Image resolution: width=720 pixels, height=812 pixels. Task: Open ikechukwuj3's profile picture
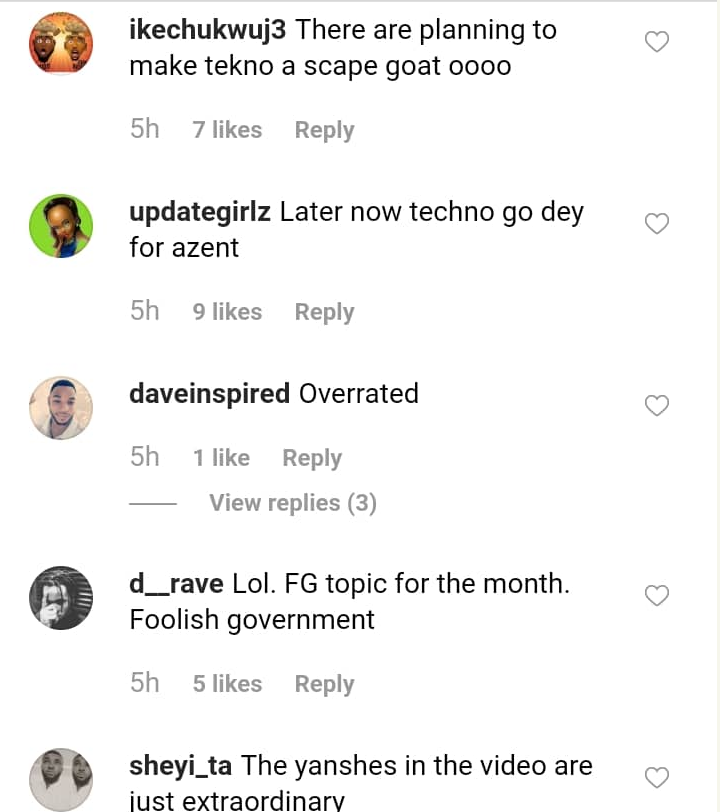point(61,43)
